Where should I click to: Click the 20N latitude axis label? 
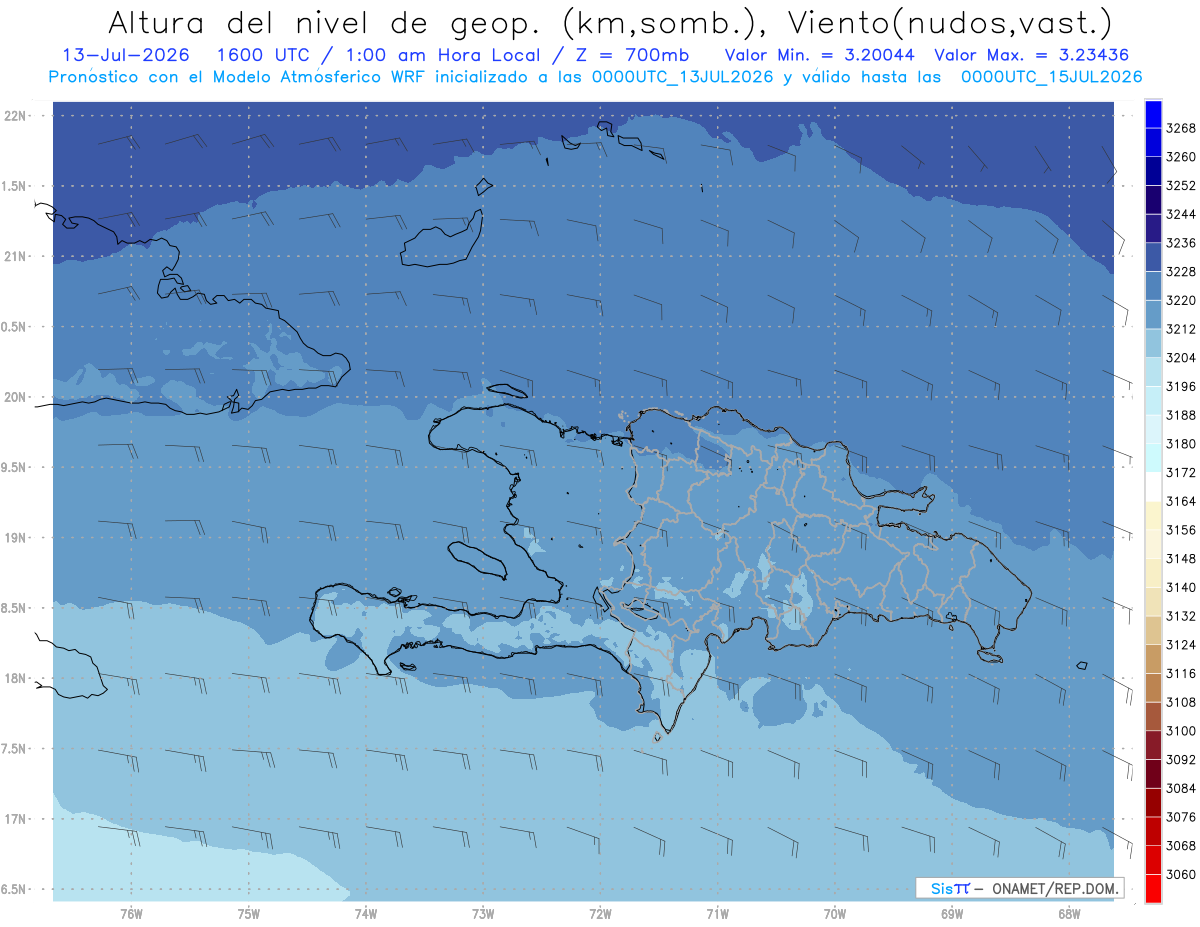15,397
